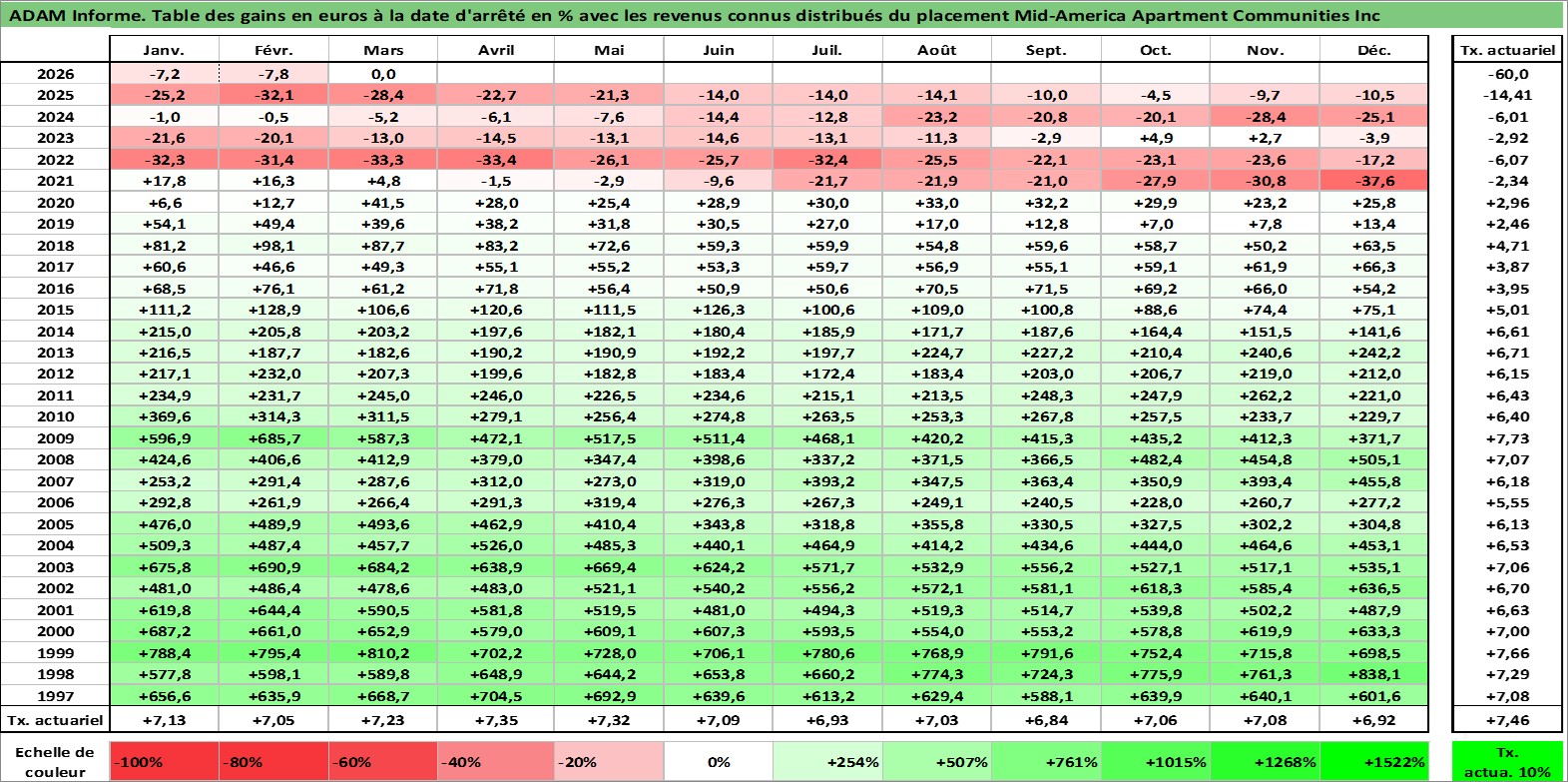The height and width of the screenshot is (782, 1568).
Task: Click cell -33,4 in Avril 2022
Action: (x=496, y=160)
